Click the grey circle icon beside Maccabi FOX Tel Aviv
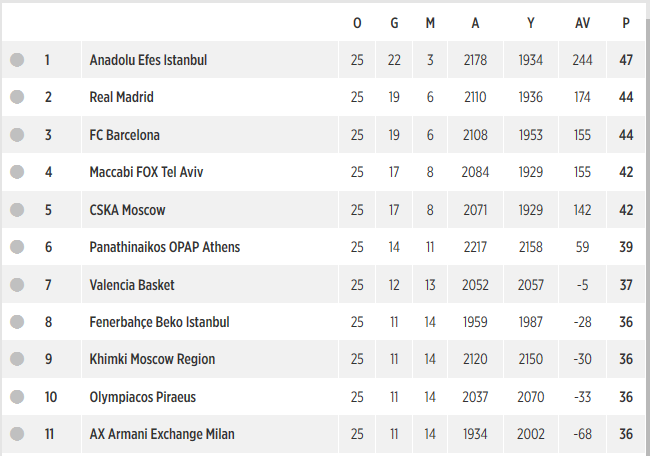 tap(17, 172)
